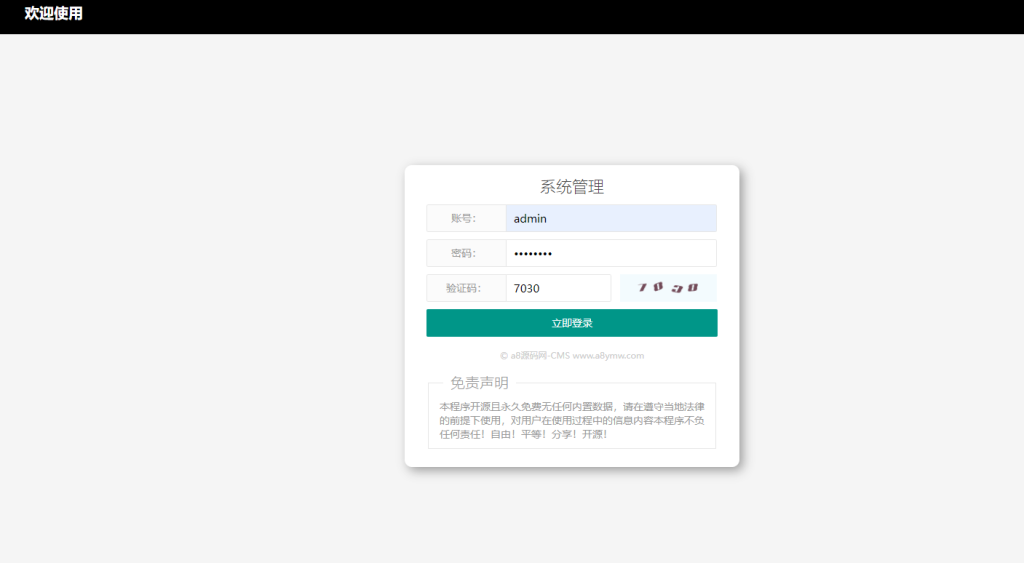
Task: Click the 免责声明 legend text
Action: point(479,383)
